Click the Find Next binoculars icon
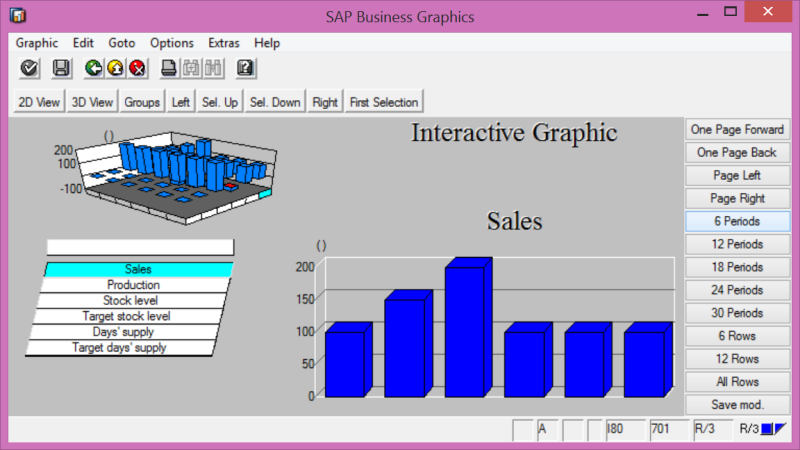800x450 pixels. (213, 68)
